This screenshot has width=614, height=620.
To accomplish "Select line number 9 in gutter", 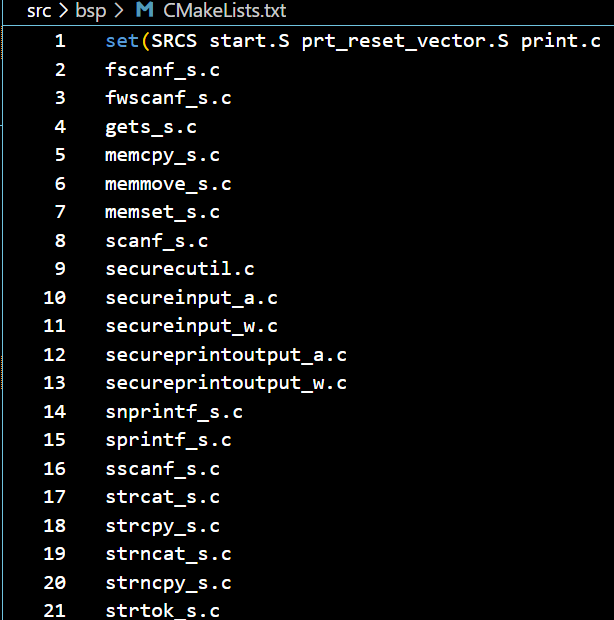I will point(60,269).
